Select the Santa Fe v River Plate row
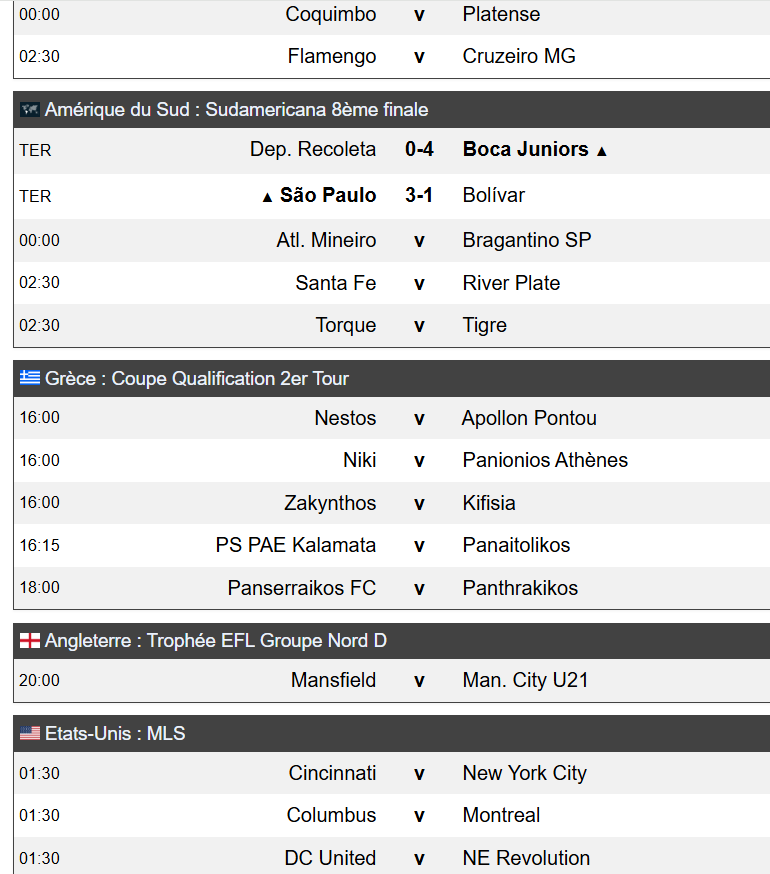 click(392, 283)
